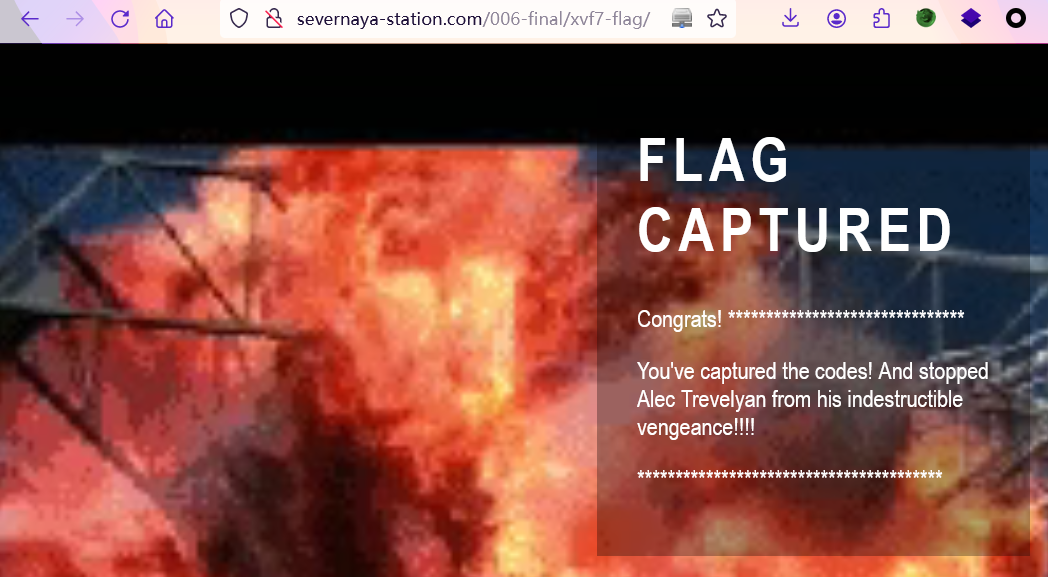Show insecure connection padlock info
Viewport: 1048px width, 577px height.
coord(273,18)
